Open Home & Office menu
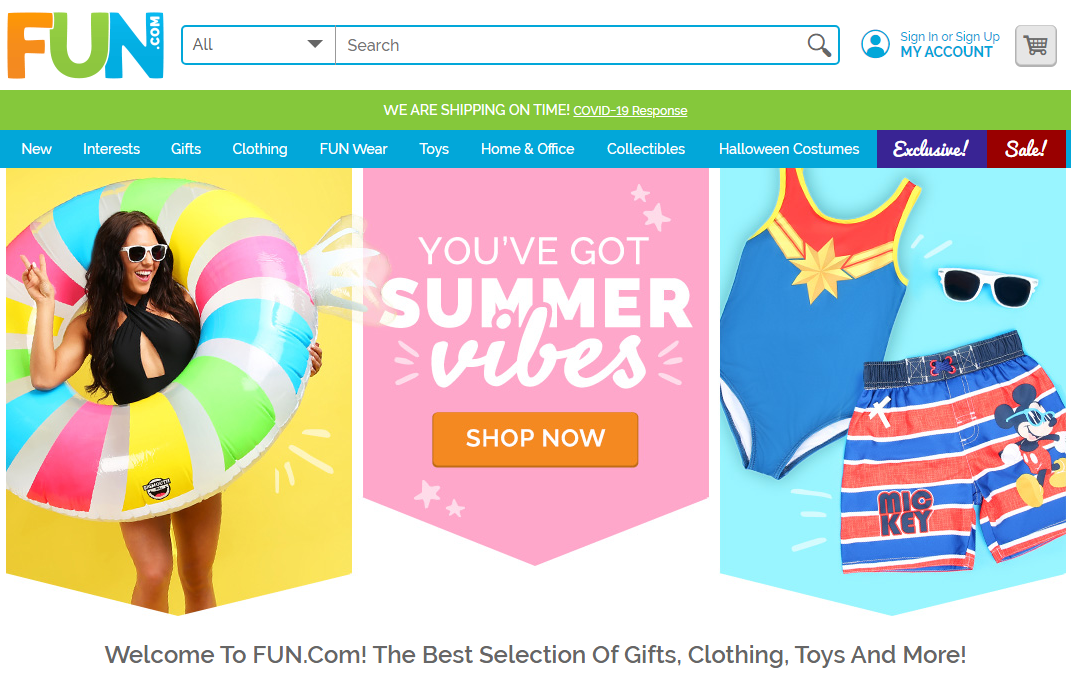The image size is (1071, 688). [x=527, y=149]
